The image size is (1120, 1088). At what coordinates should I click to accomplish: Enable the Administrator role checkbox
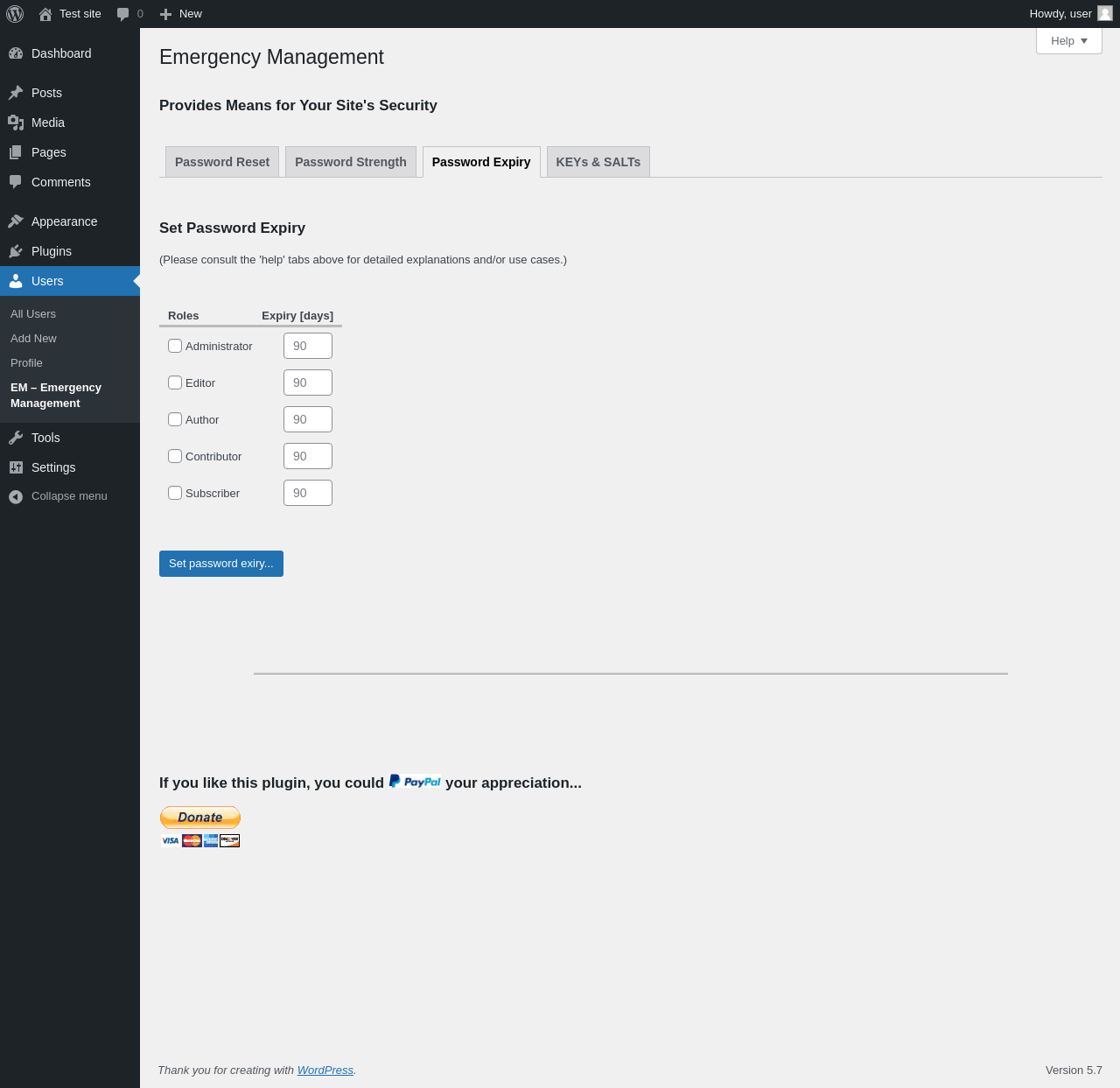click(175, 346)
